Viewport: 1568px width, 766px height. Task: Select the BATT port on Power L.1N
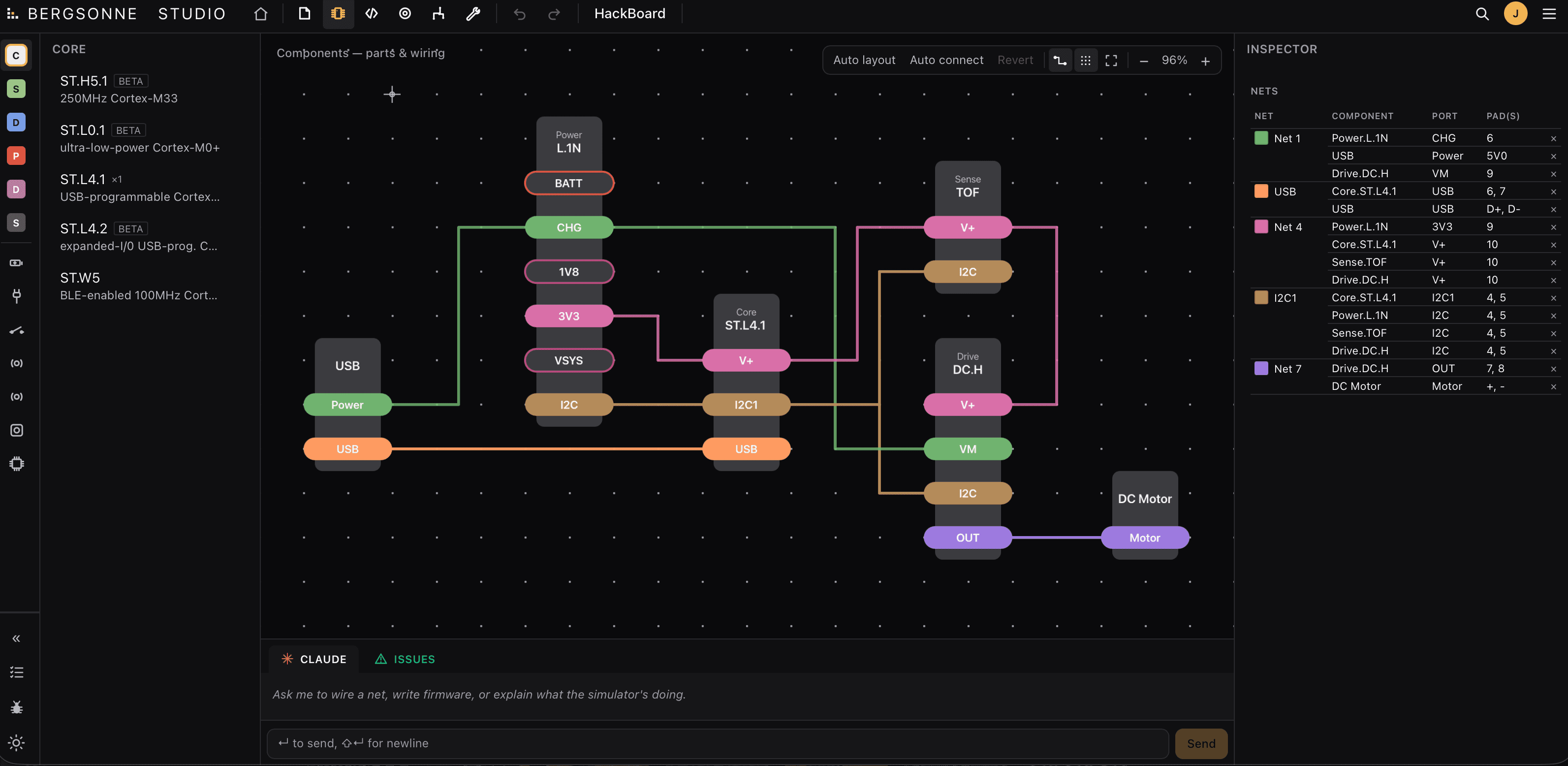click(568, 183)
